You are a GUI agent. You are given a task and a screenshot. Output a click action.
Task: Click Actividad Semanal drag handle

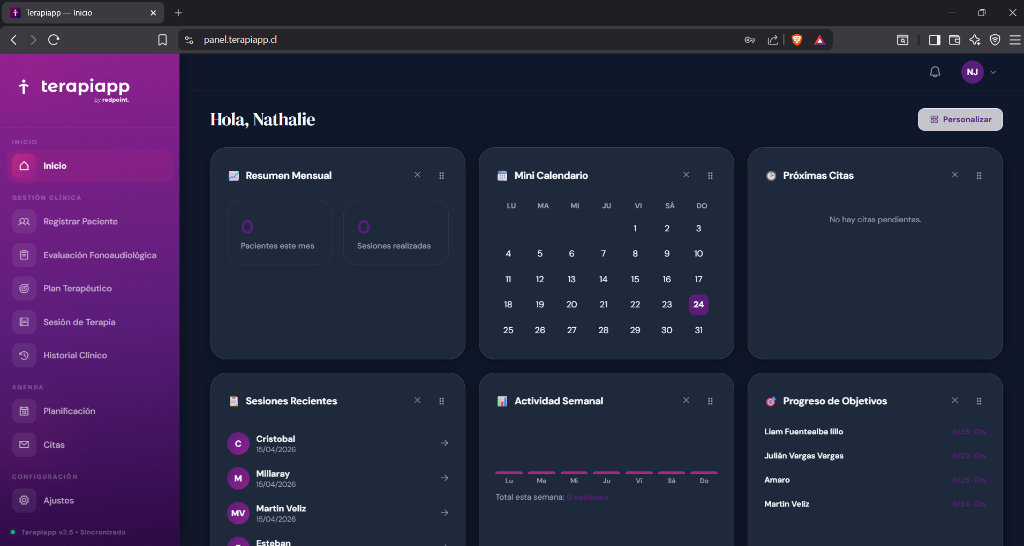tap(710, 401)
